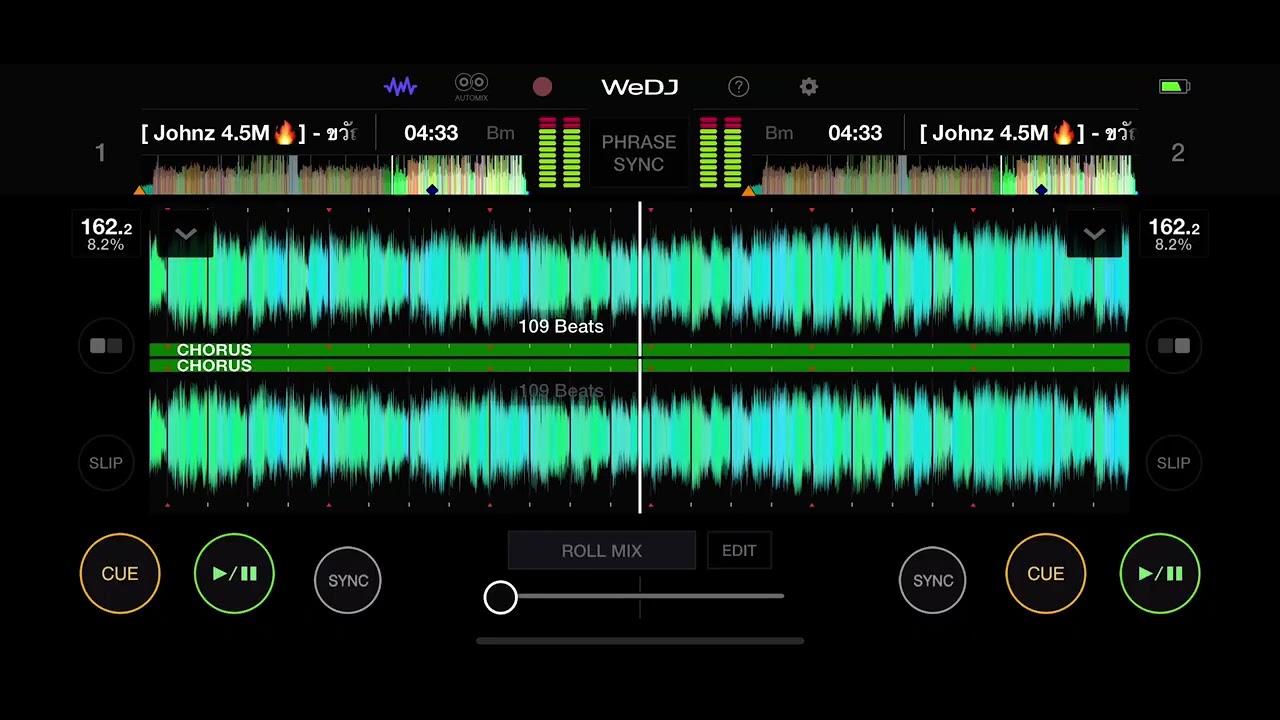The width and height of the screenshot is (1280, 720).
Task: Tap the deck 2 key label Bm
Action: coord(779,133)
